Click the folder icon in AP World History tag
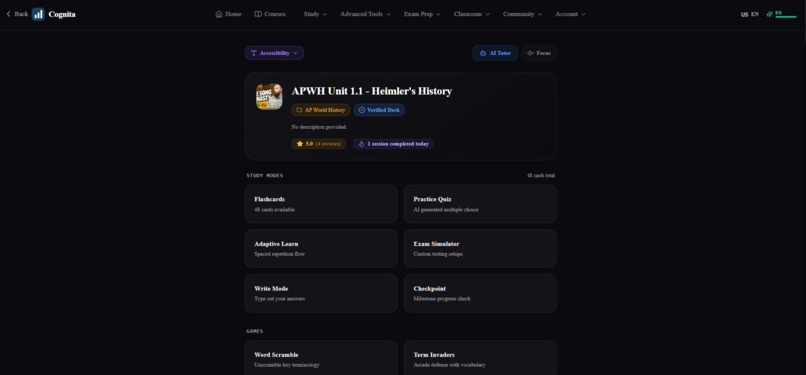 [299, 110]
